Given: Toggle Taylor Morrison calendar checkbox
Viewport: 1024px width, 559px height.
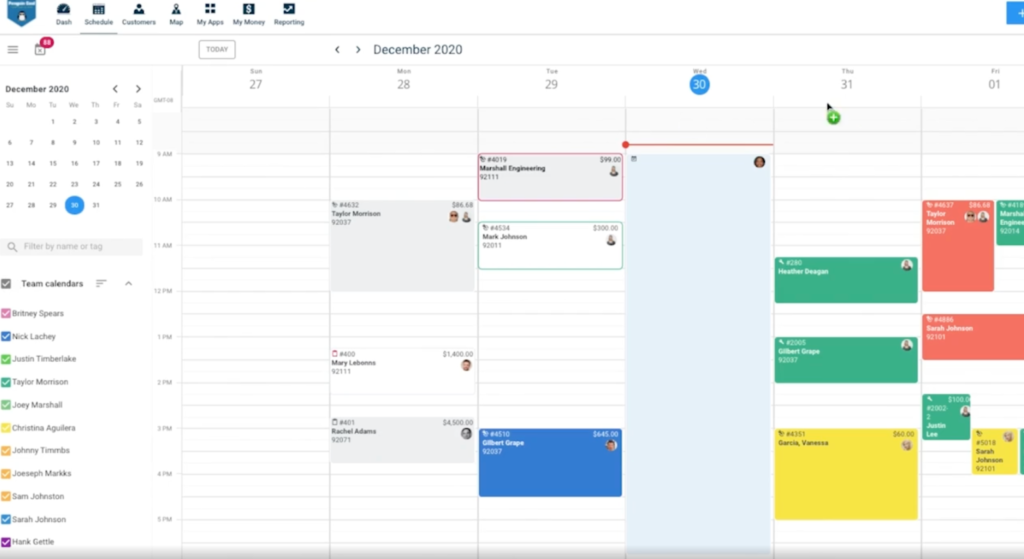Looking at the screenshot, I should (6, 382).
